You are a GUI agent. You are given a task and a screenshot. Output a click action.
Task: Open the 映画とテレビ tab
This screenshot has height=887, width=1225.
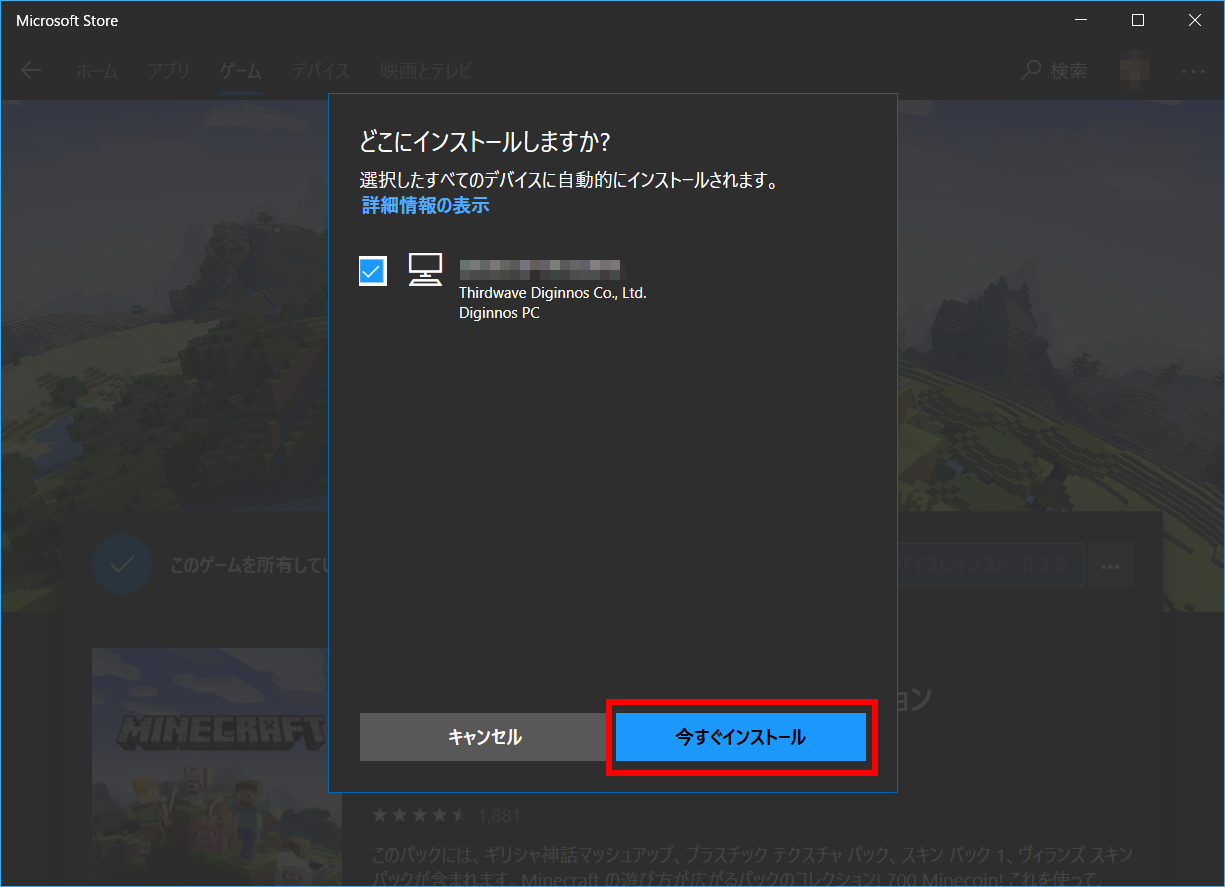coord(426,71)
